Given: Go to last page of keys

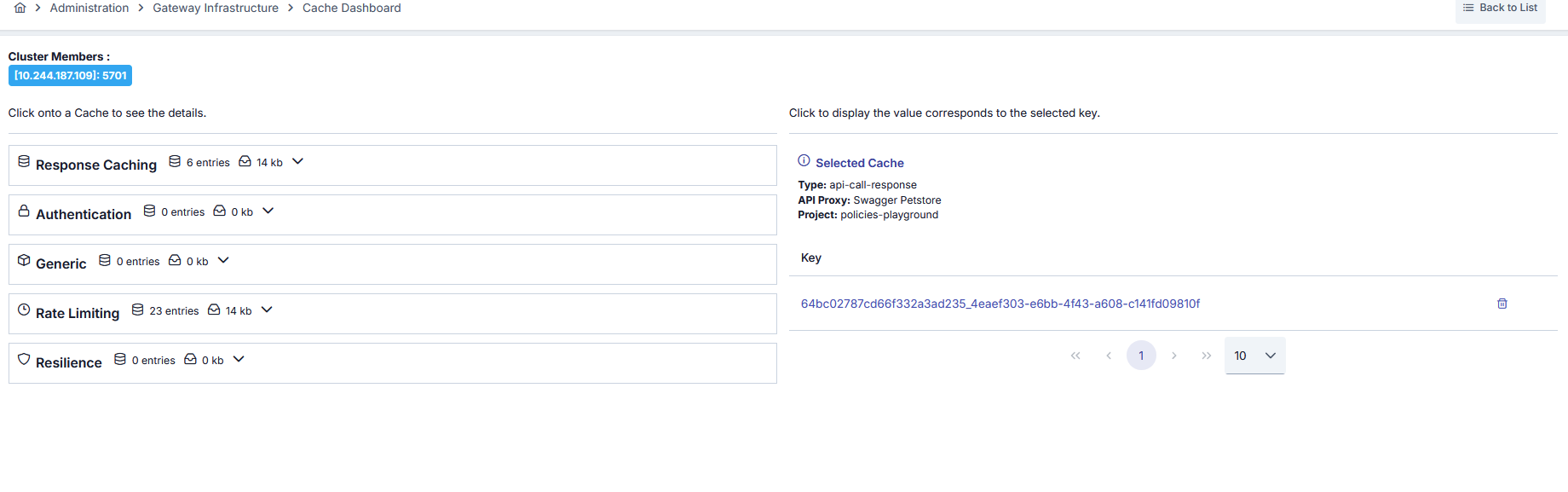Looking at the screenshot, I should 1207,356.
